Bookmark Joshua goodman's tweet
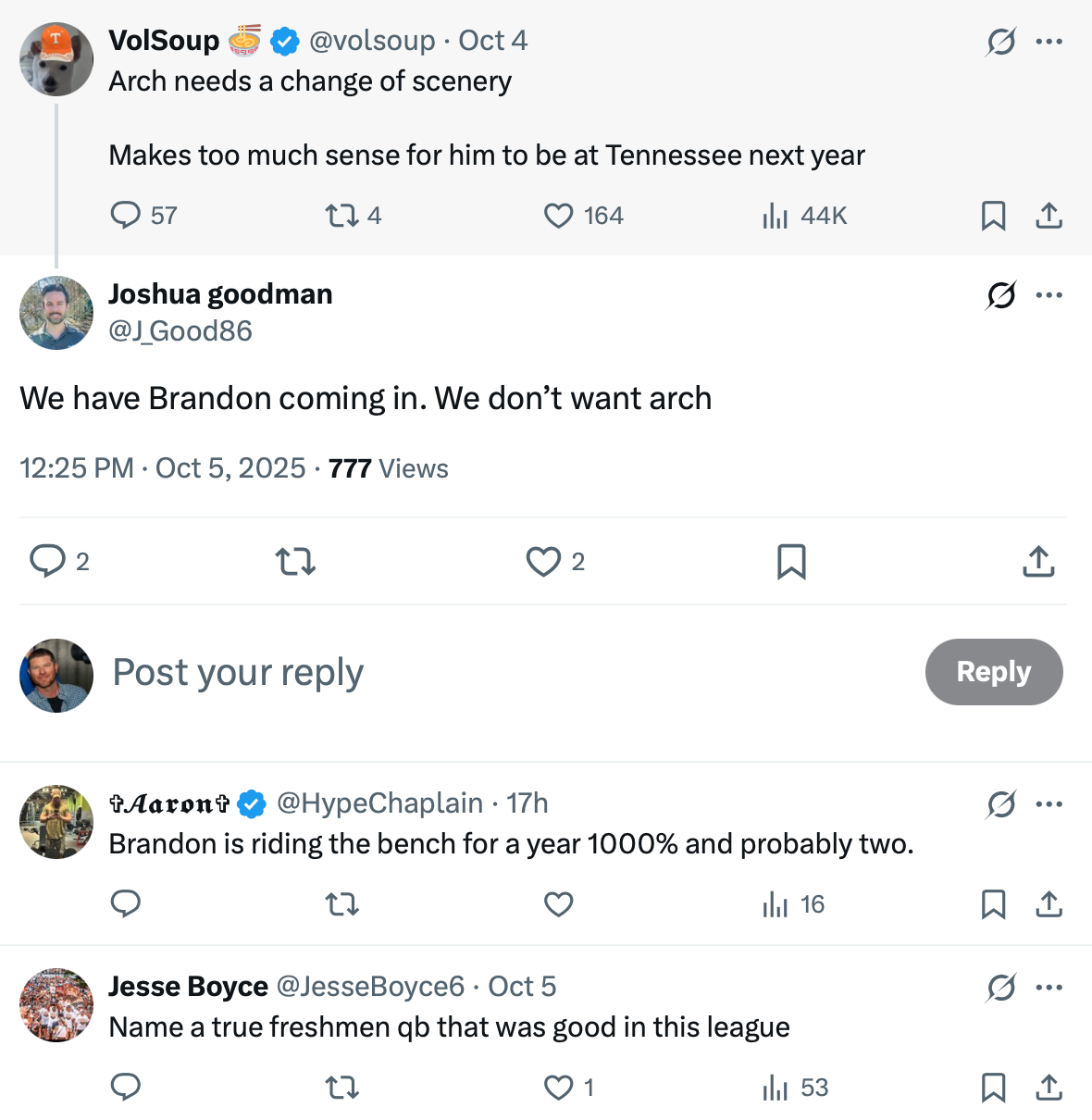This screenshot has width=1092, height=1120. (x=791, y=562)
